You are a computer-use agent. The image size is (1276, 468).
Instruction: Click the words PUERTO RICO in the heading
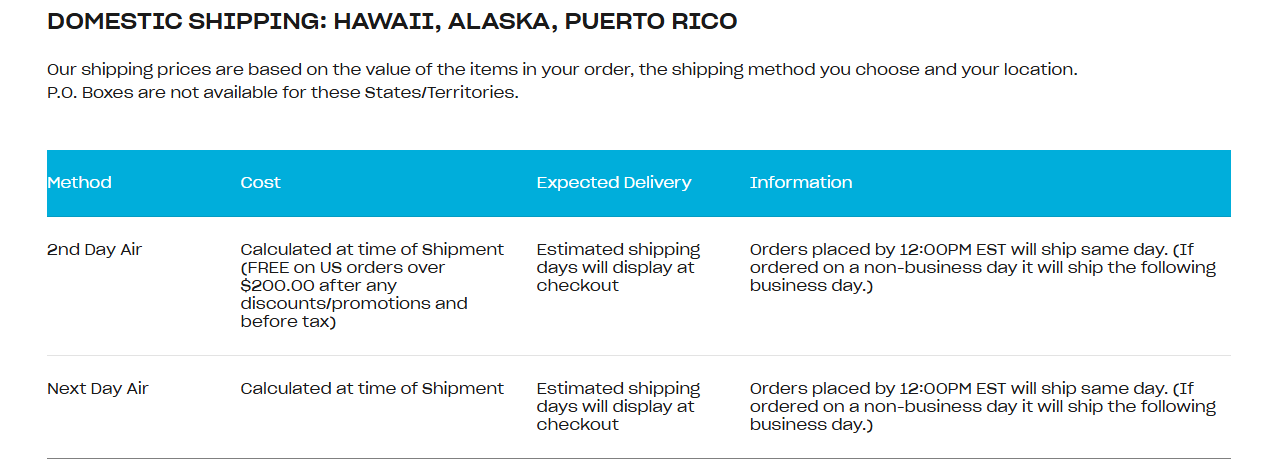[651, 21]
